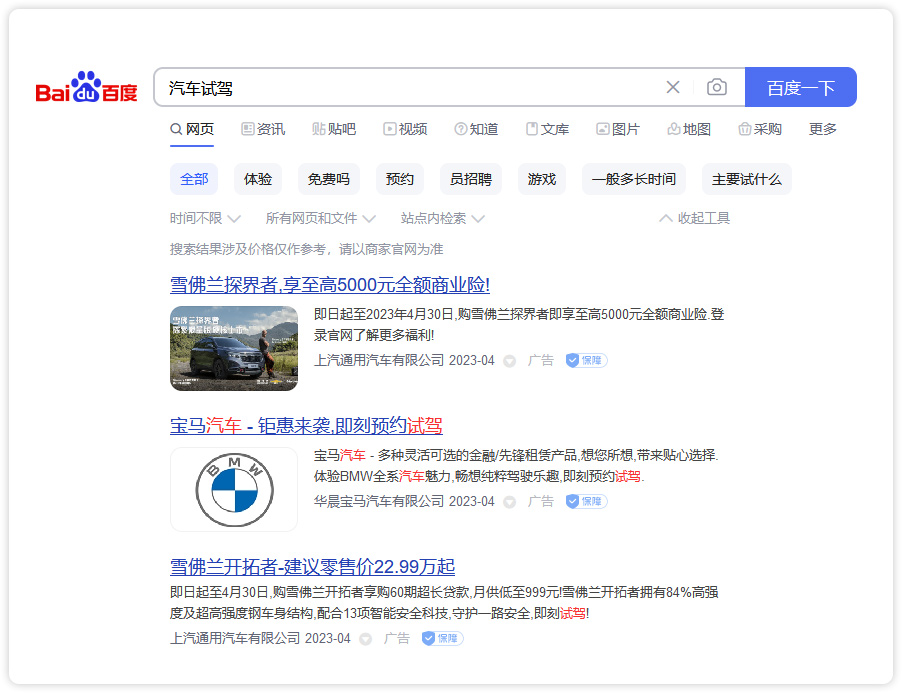Click the 站点内检索 dropdown arrow

[477, 217]
